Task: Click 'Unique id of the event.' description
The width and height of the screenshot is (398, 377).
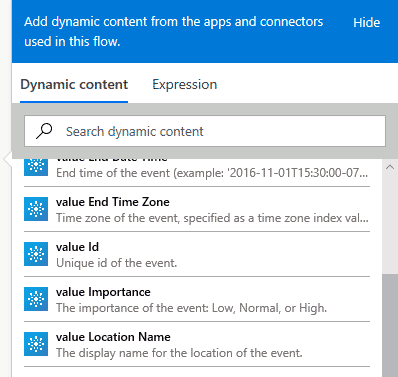Action: (116, 263)
